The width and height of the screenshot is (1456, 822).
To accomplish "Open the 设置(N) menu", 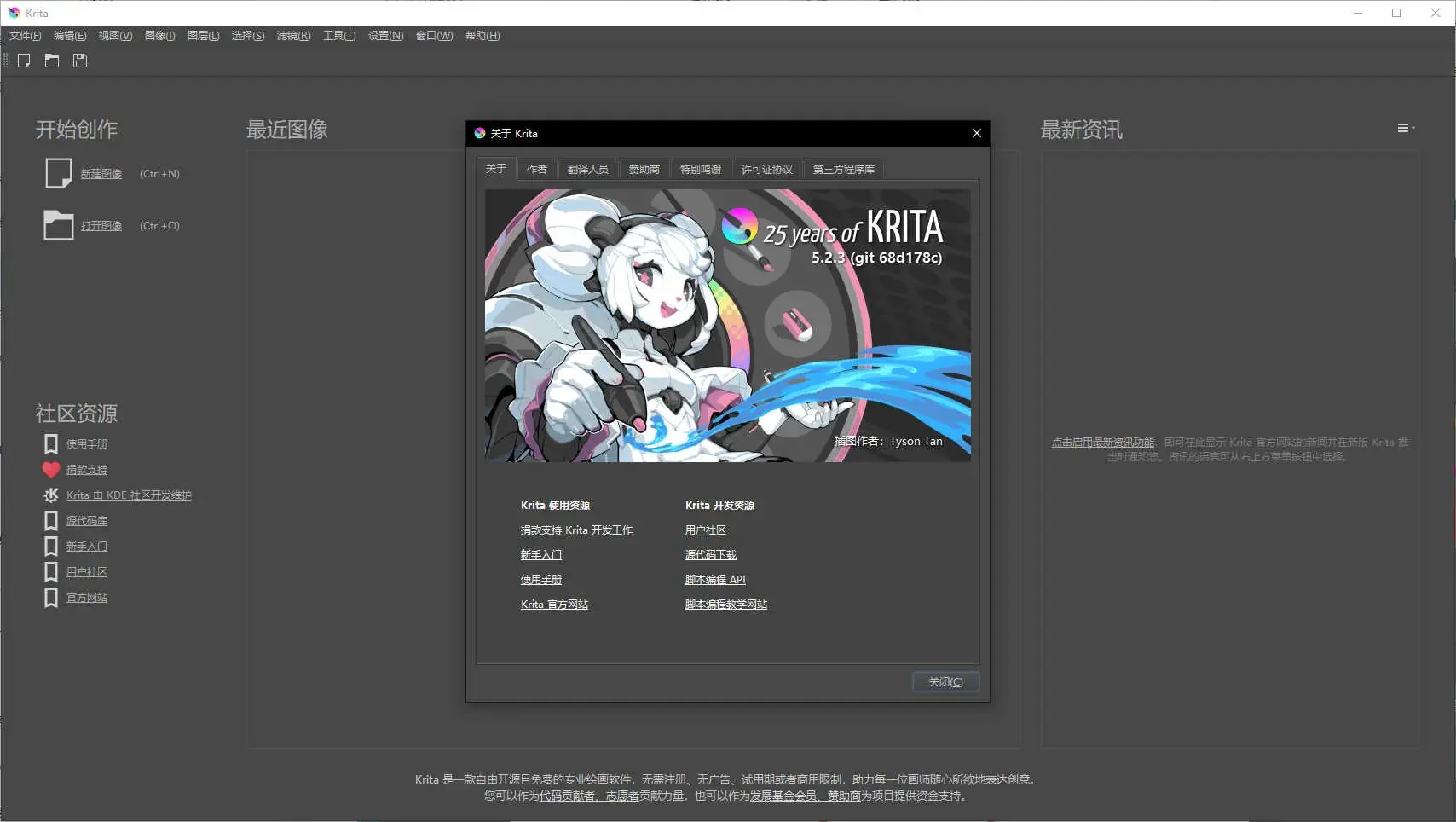I will tap(385, 36).
